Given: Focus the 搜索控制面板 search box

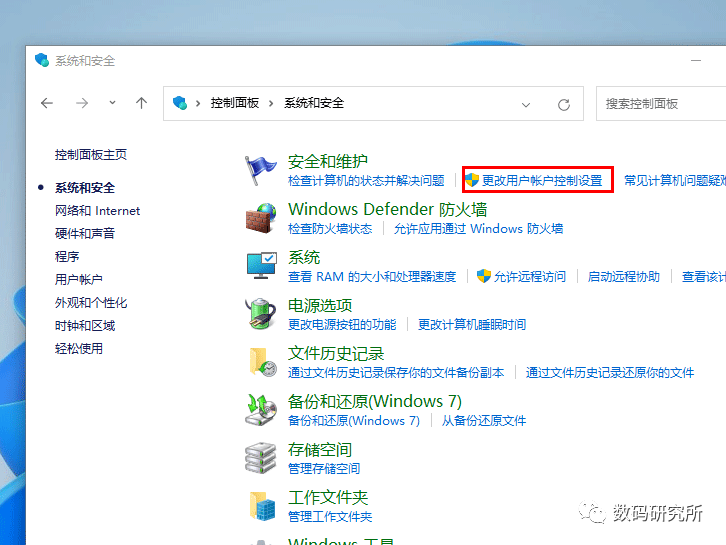Looking at the screenshot, I should click(x=661, y=104).
